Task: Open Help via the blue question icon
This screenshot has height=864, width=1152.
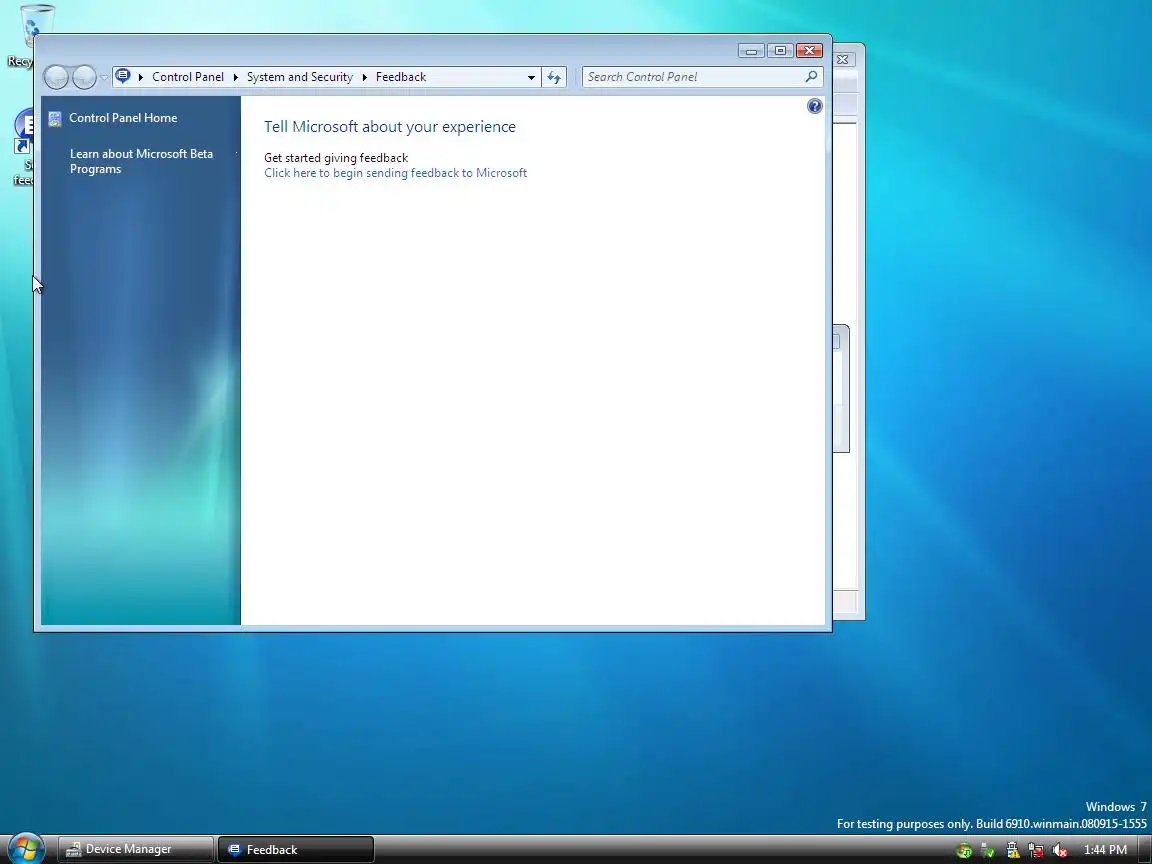Action: [x=815, y=106]
